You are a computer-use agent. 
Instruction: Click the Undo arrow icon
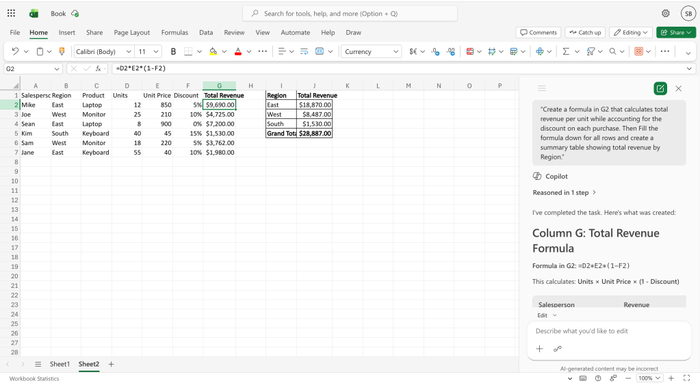coord(15,51)
